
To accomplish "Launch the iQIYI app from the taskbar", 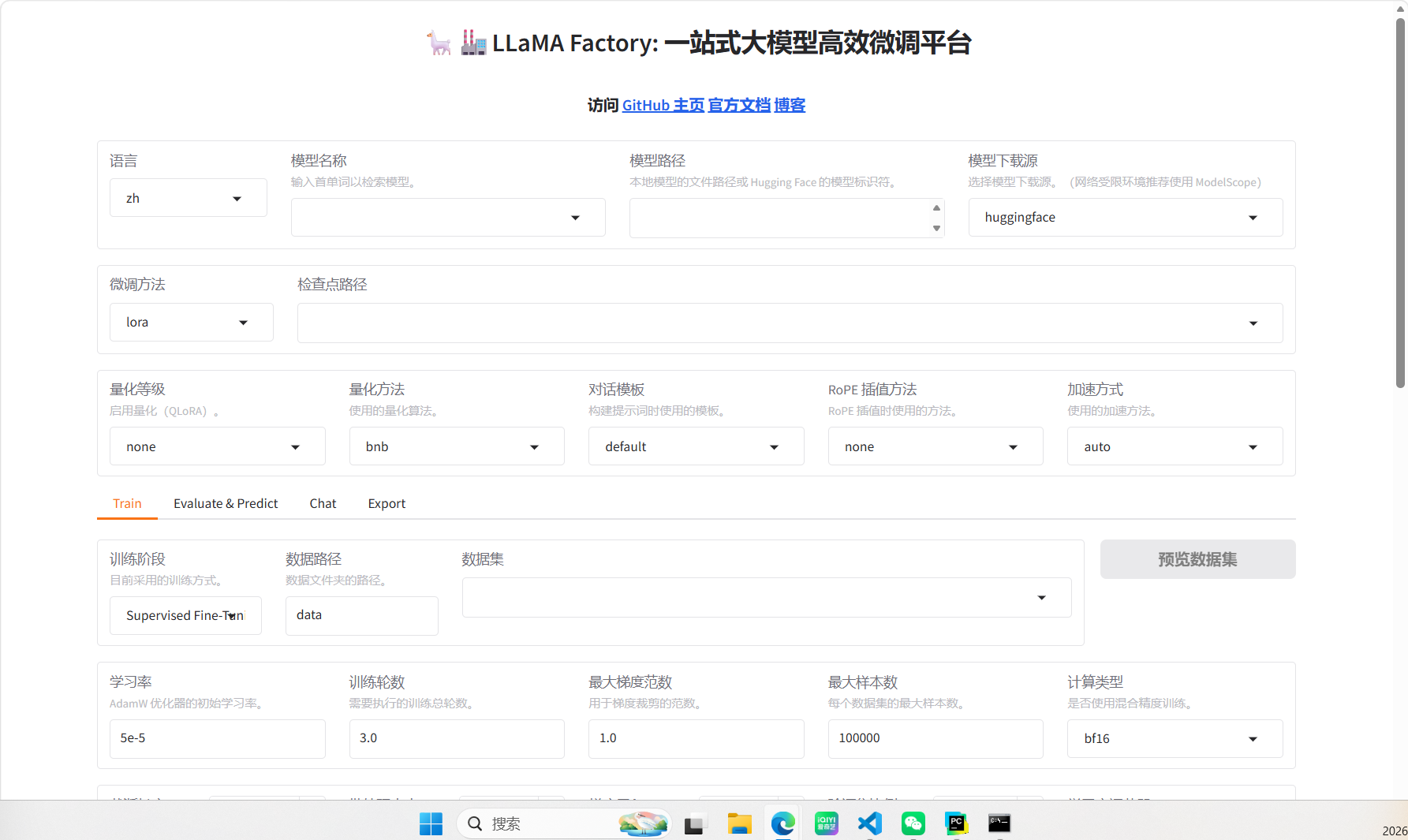I will [826, 823].
